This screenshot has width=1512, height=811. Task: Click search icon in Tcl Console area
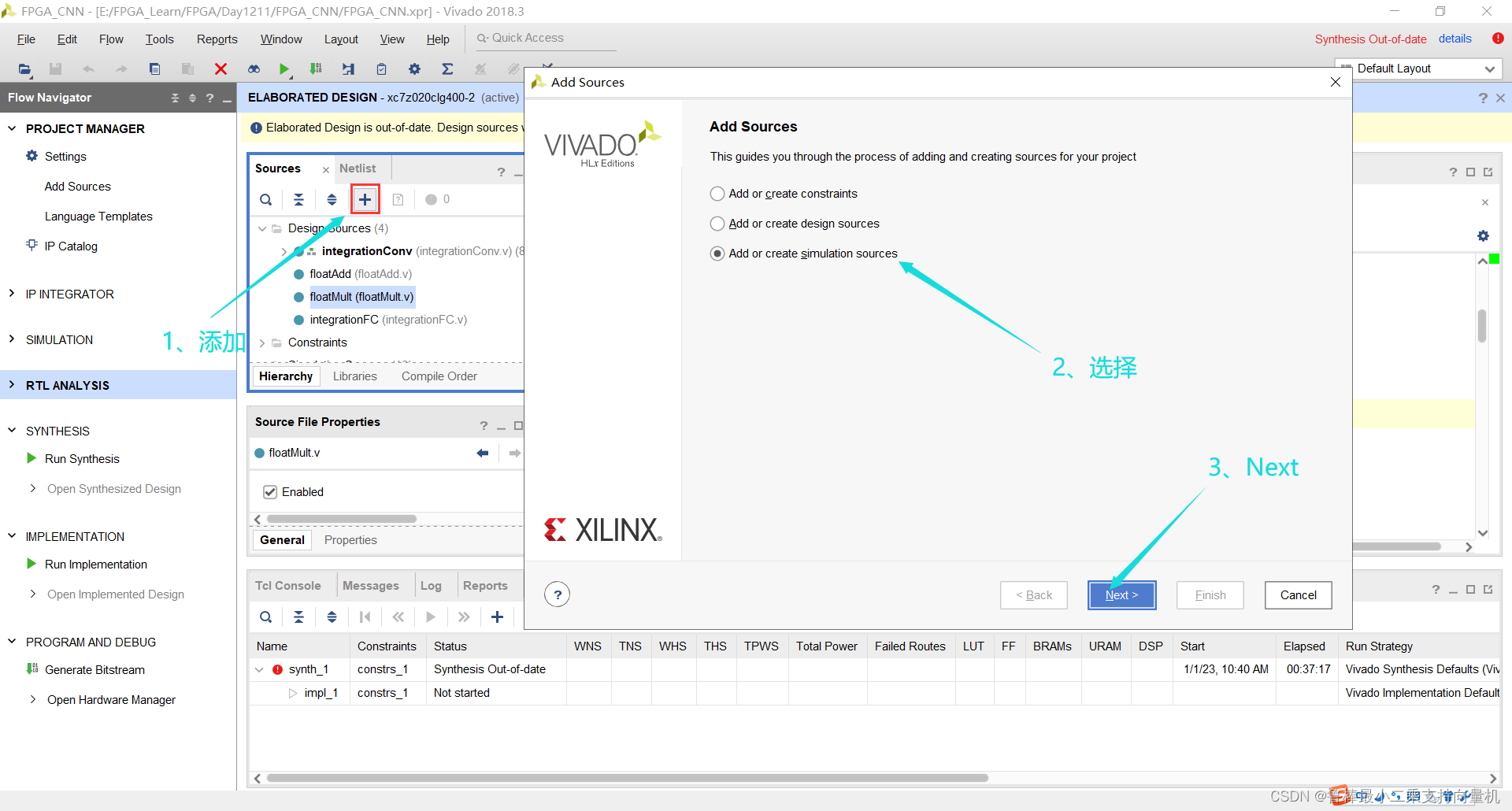pos(266,617)
